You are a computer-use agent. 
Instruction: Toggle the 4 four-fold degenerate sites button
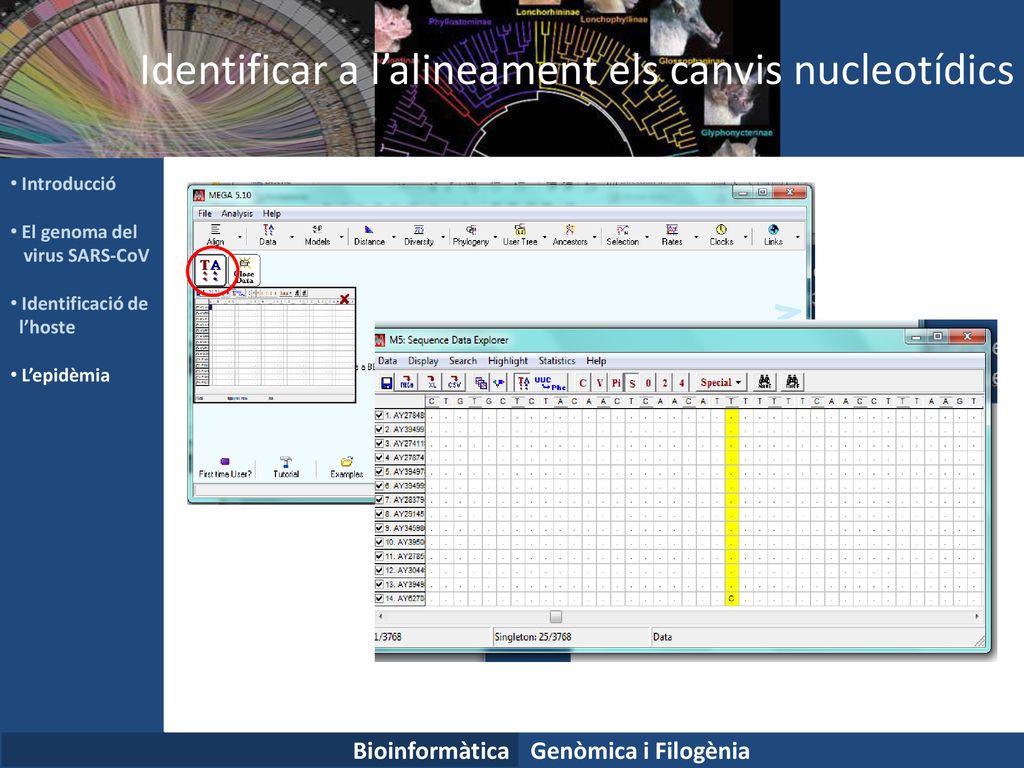(682, 383)
